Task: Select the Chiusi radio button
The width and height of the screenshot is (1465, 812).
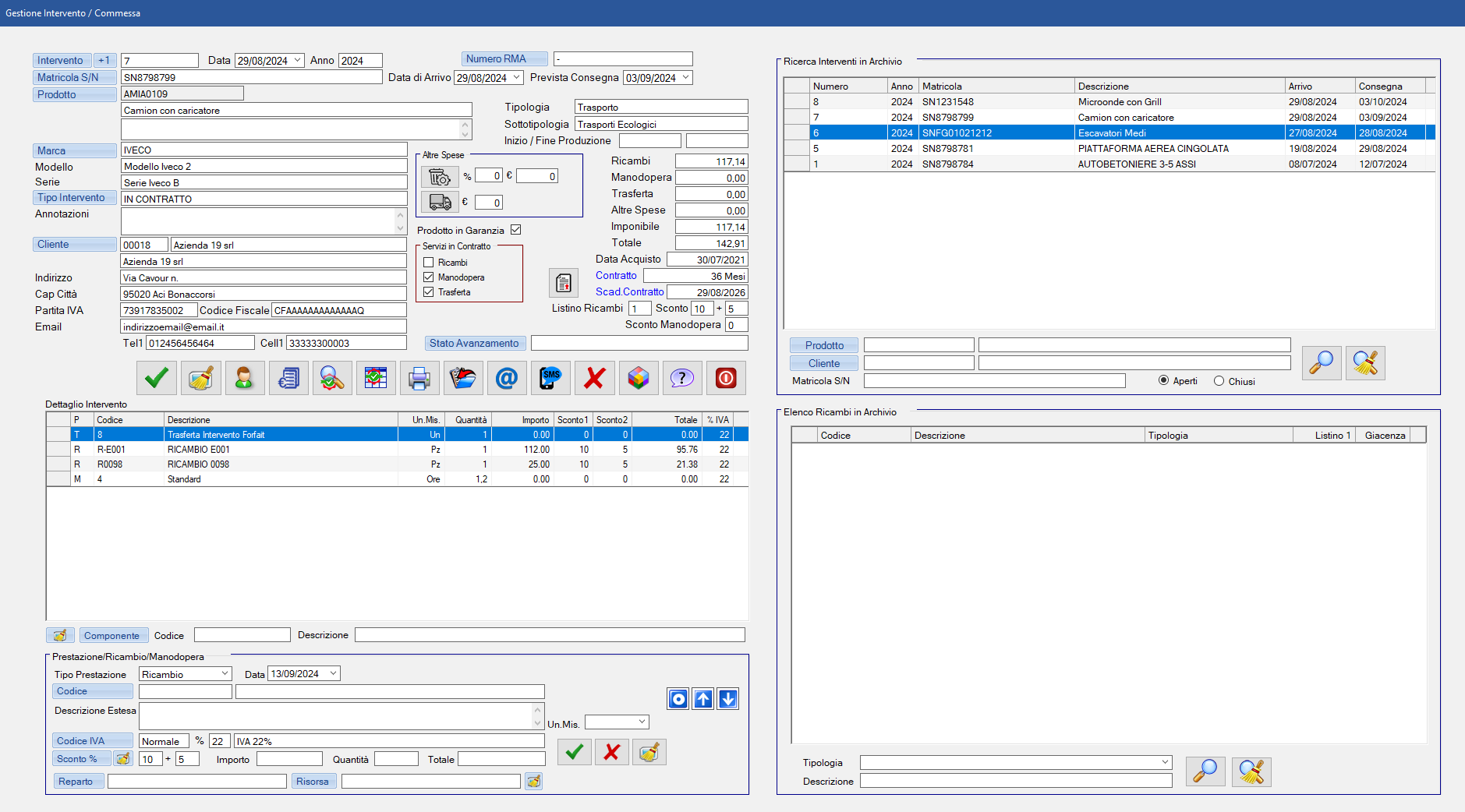Action: (1219, 381)
